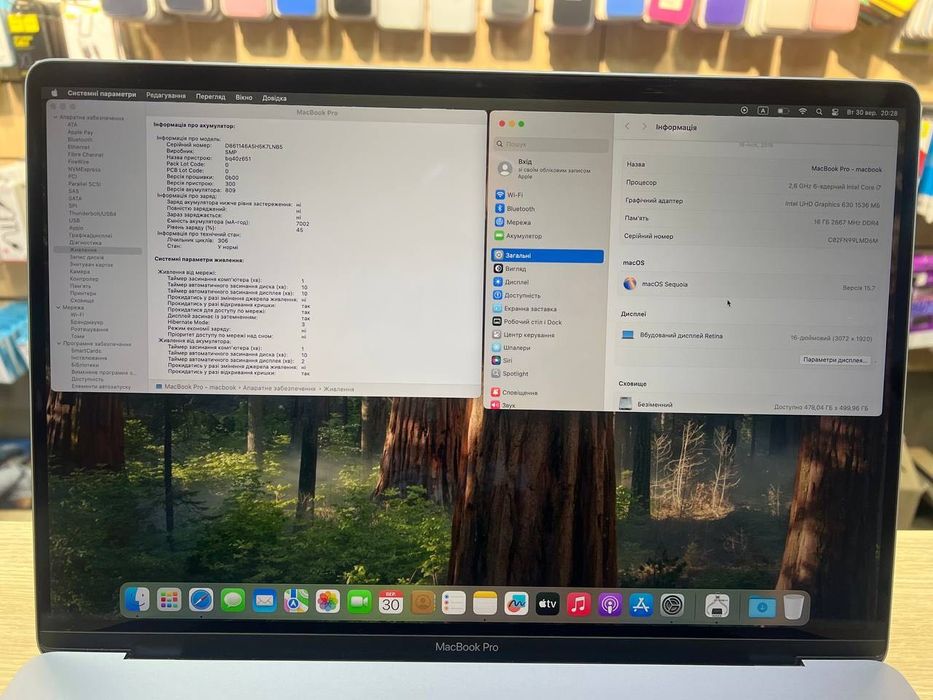Click the Spotlight search icon in menu bar
Screen dimensions: 933x700
click(x=819, y=112)
